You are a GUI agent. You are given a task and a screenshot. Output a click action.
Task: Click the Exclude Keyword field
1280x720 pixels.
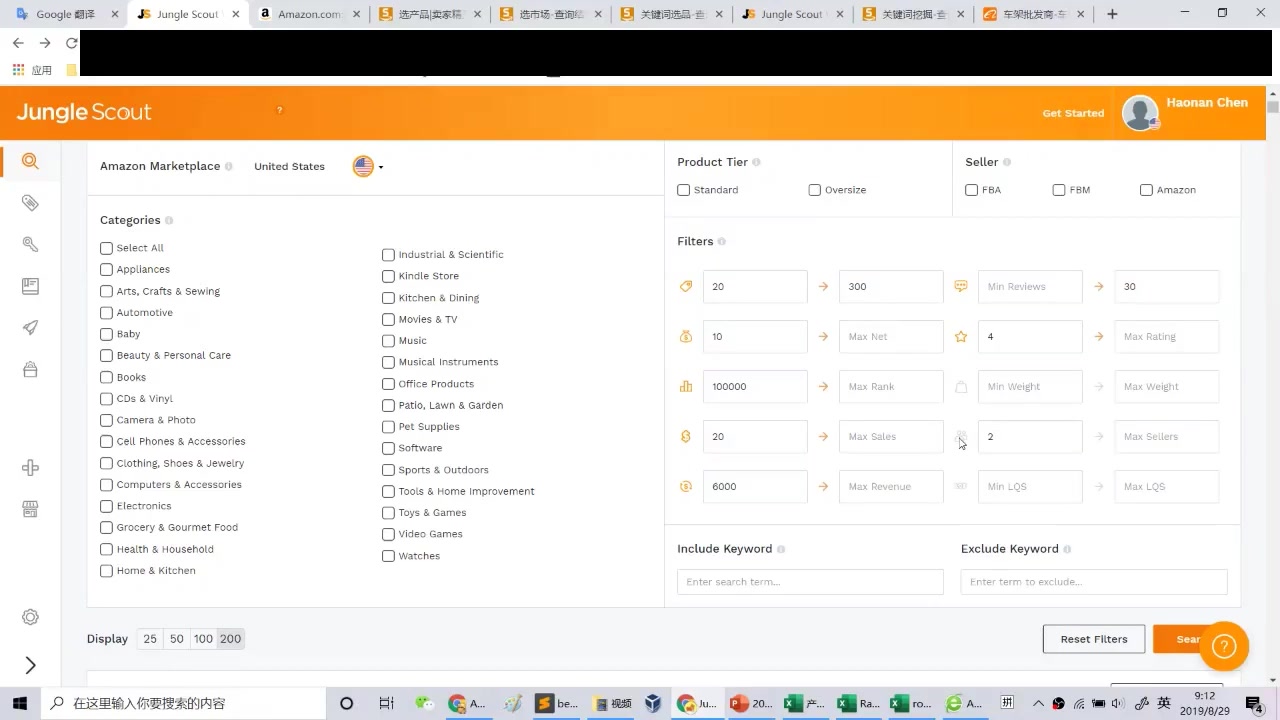[x=1094, y=582]
